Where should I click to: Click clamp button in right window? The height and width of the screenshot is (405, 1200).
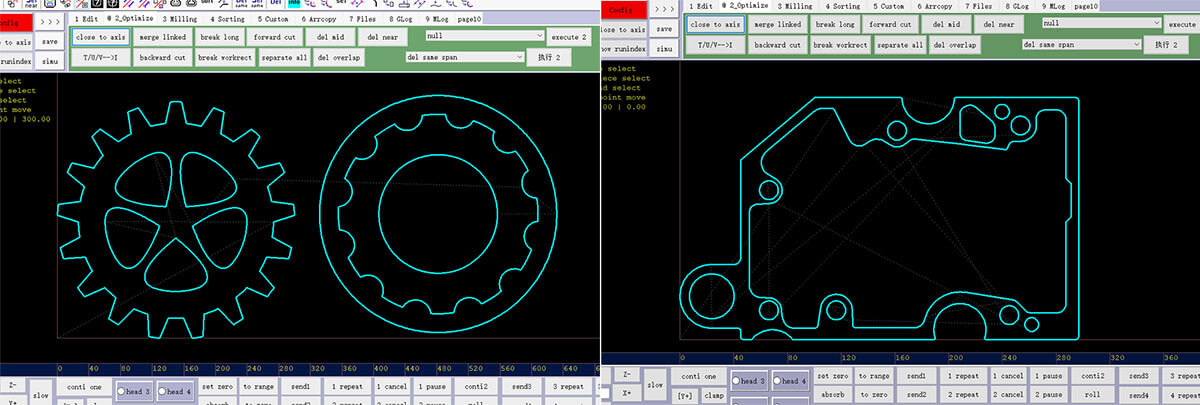713,395
